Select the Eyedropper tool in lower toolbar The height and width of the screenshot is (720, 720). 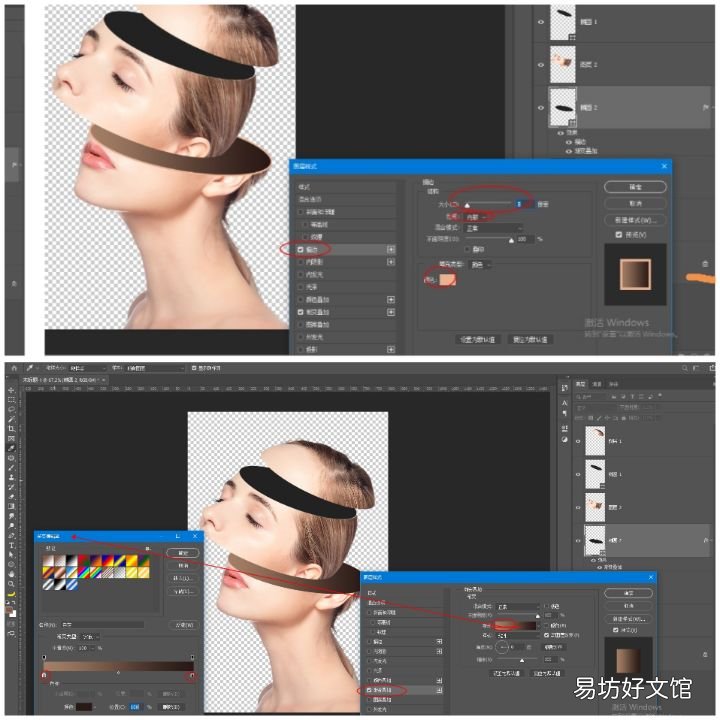point(11,448)
